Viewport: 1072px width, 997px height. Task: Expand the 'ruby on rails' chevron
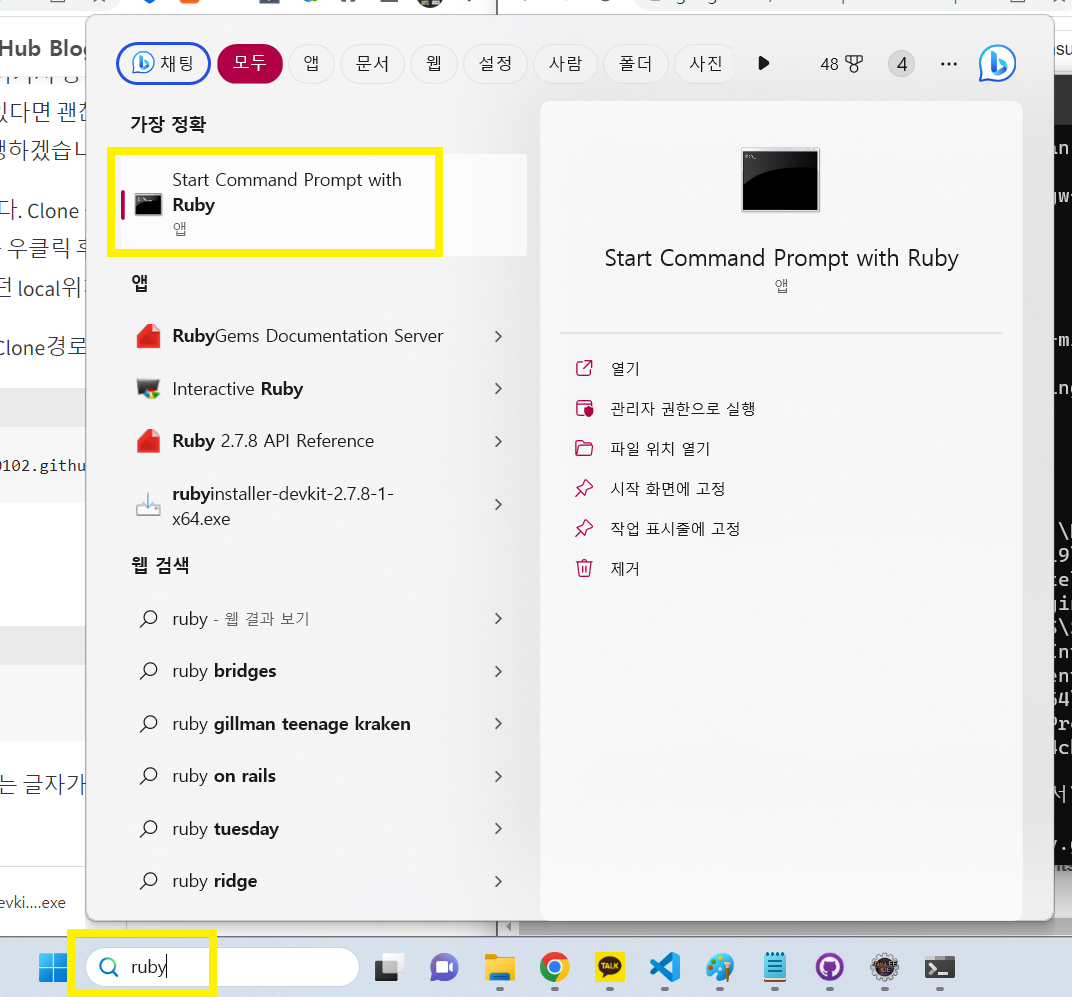[x=498, y=776]
